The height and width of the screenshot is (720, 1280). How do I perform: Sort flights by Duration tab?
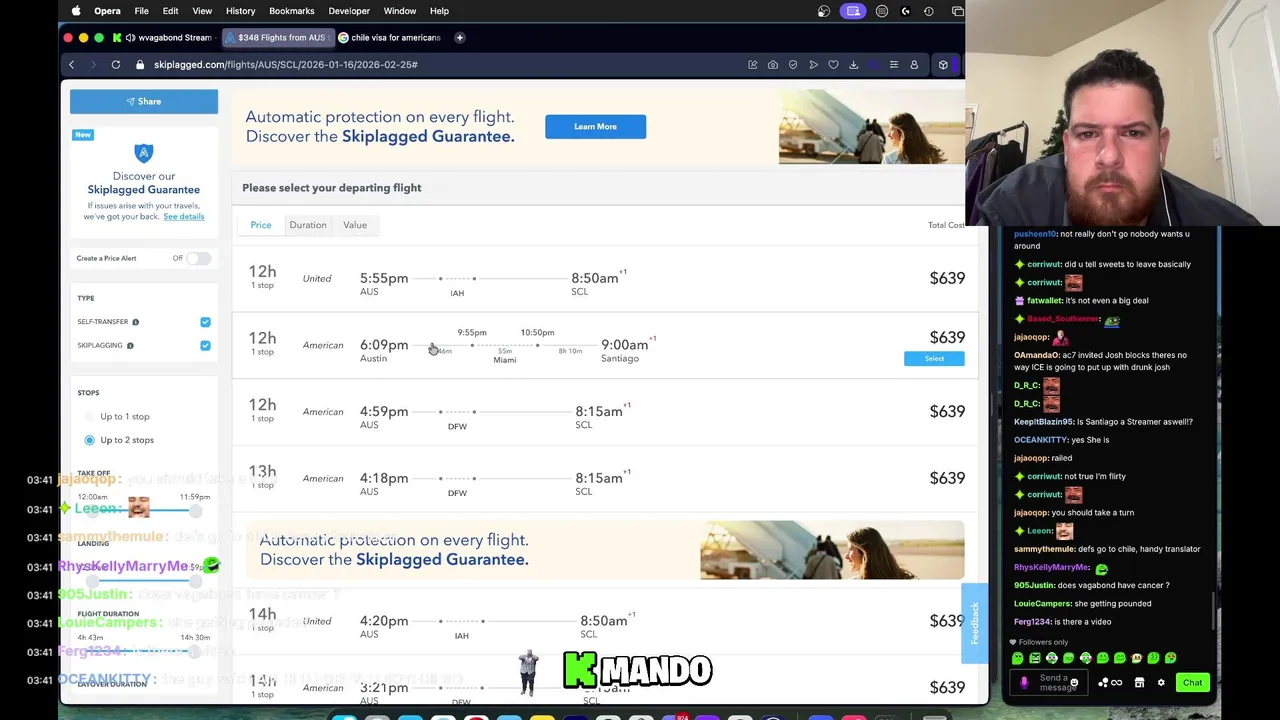(x=308, y=225)
